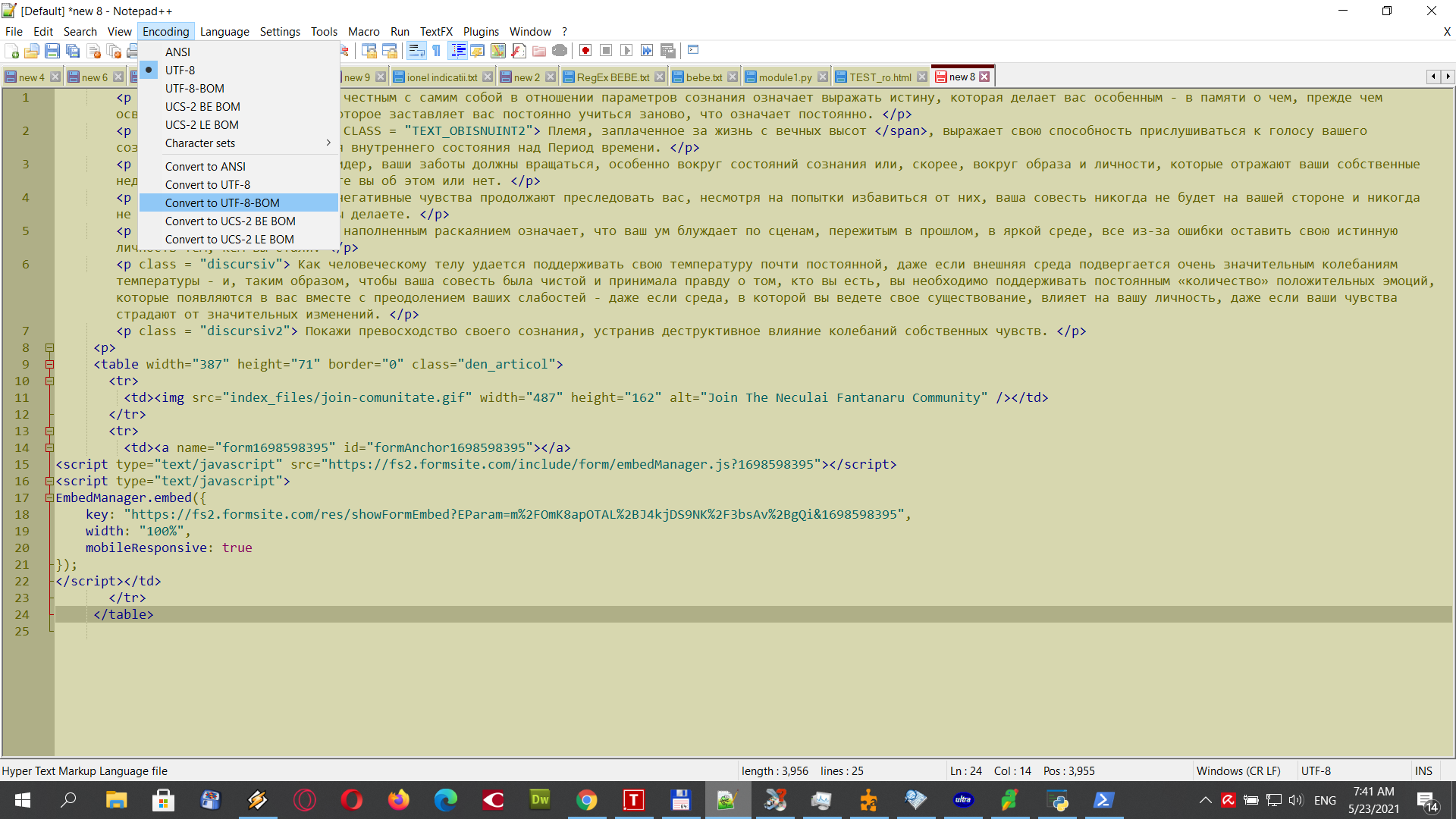Collapse td fold at line 14
Screen dimensions: 1456x819
coord(49,447)
